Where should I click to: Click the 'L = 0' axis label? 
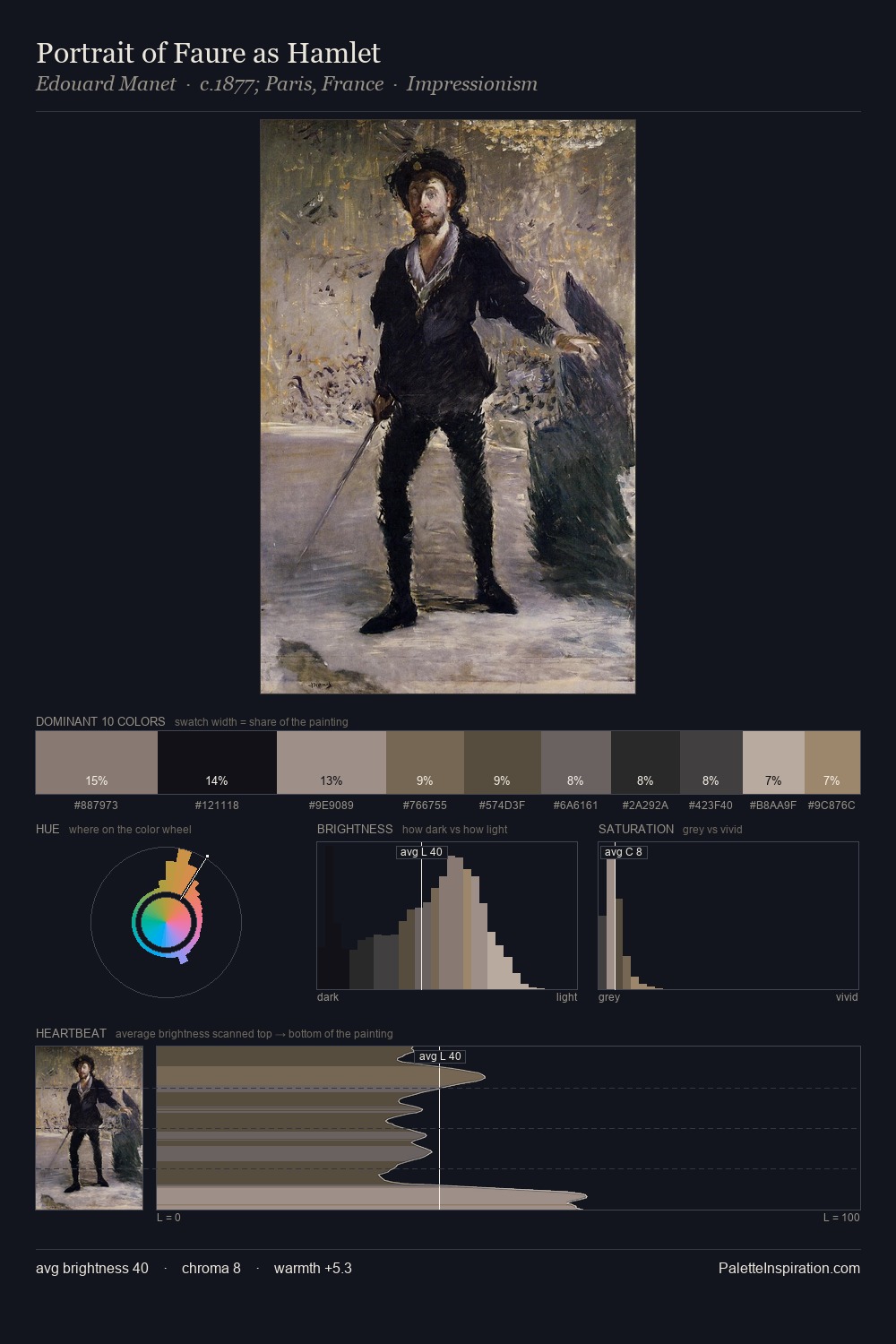click(168, 1218)
